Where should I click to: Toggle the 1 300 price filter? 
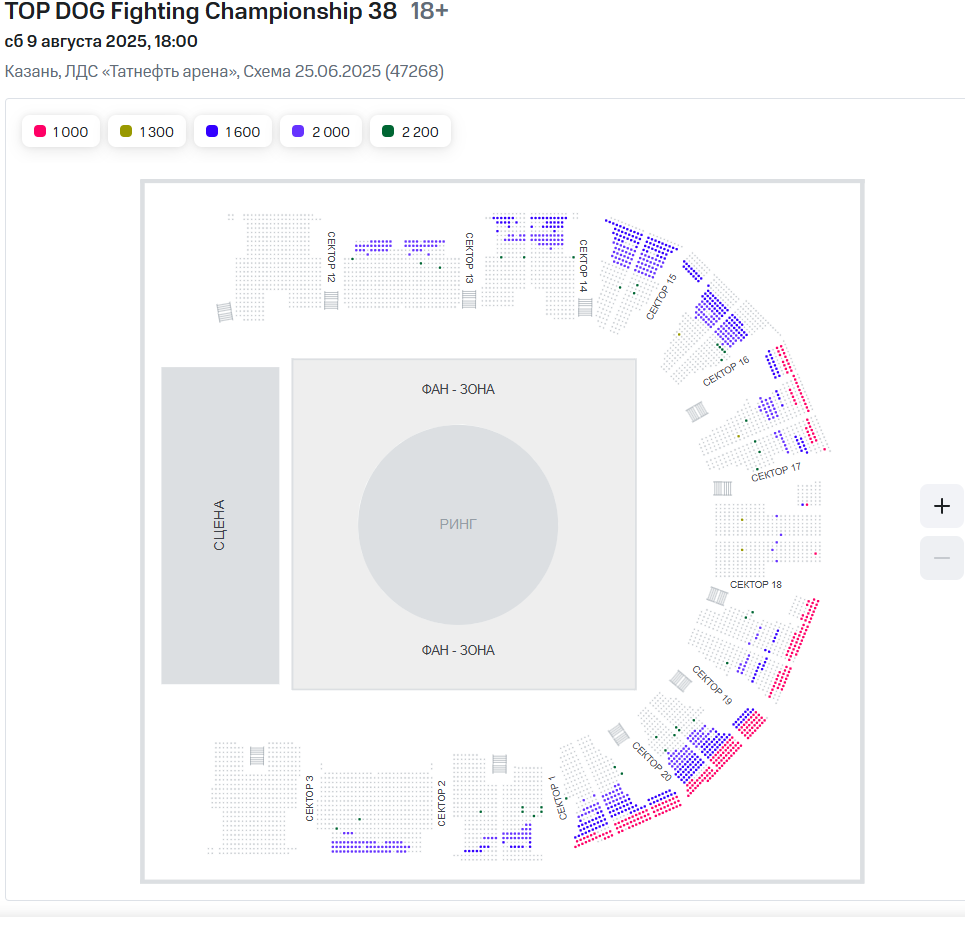(x=147, y=132)
